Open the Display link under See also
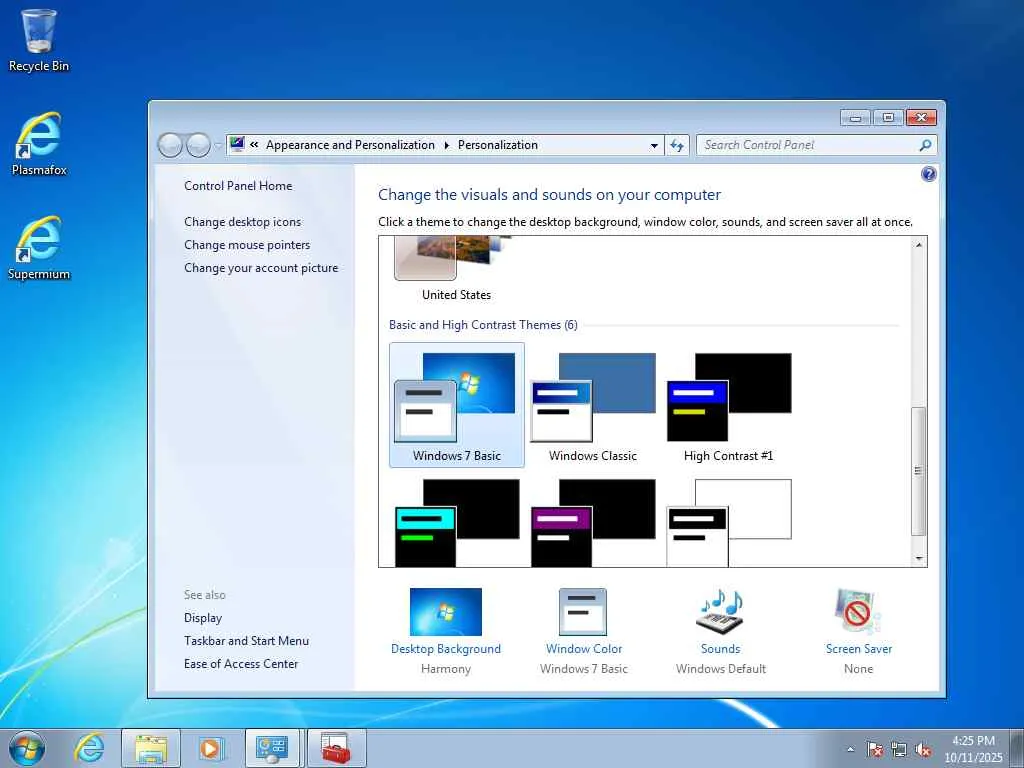 (x=203, y=618)
